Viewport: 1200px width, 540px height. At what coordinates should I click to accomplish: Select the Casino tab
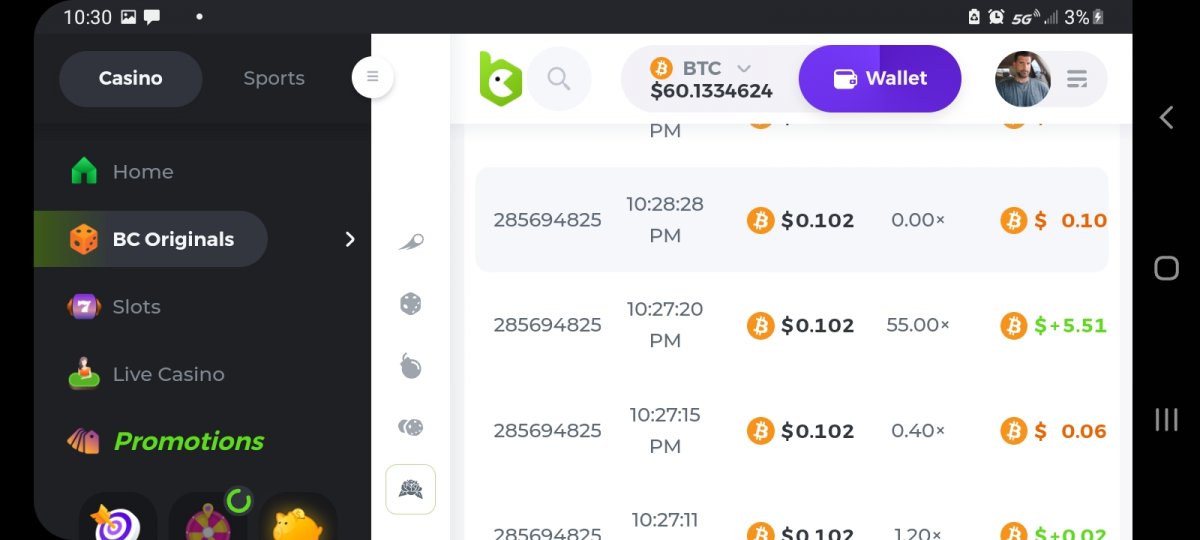(x=131, y=78)
